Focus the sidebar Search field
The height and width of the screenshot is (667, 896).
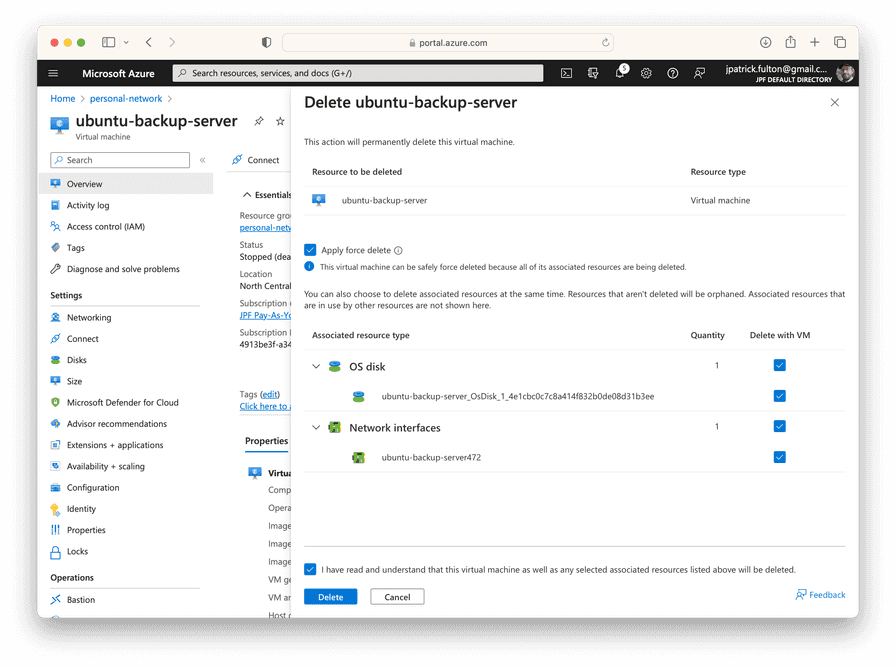pos(120,160)
